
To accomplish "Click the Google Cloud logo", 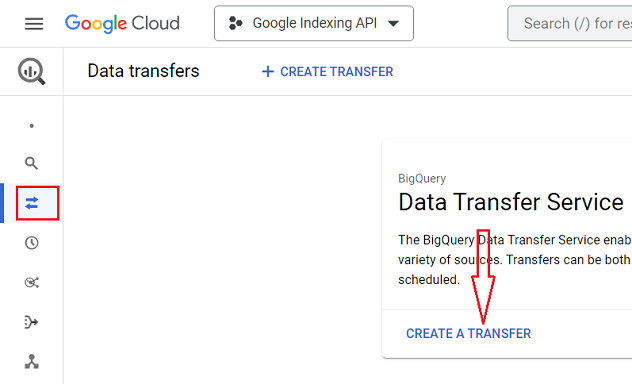I will pyautogui.click(x=122, y=23).
